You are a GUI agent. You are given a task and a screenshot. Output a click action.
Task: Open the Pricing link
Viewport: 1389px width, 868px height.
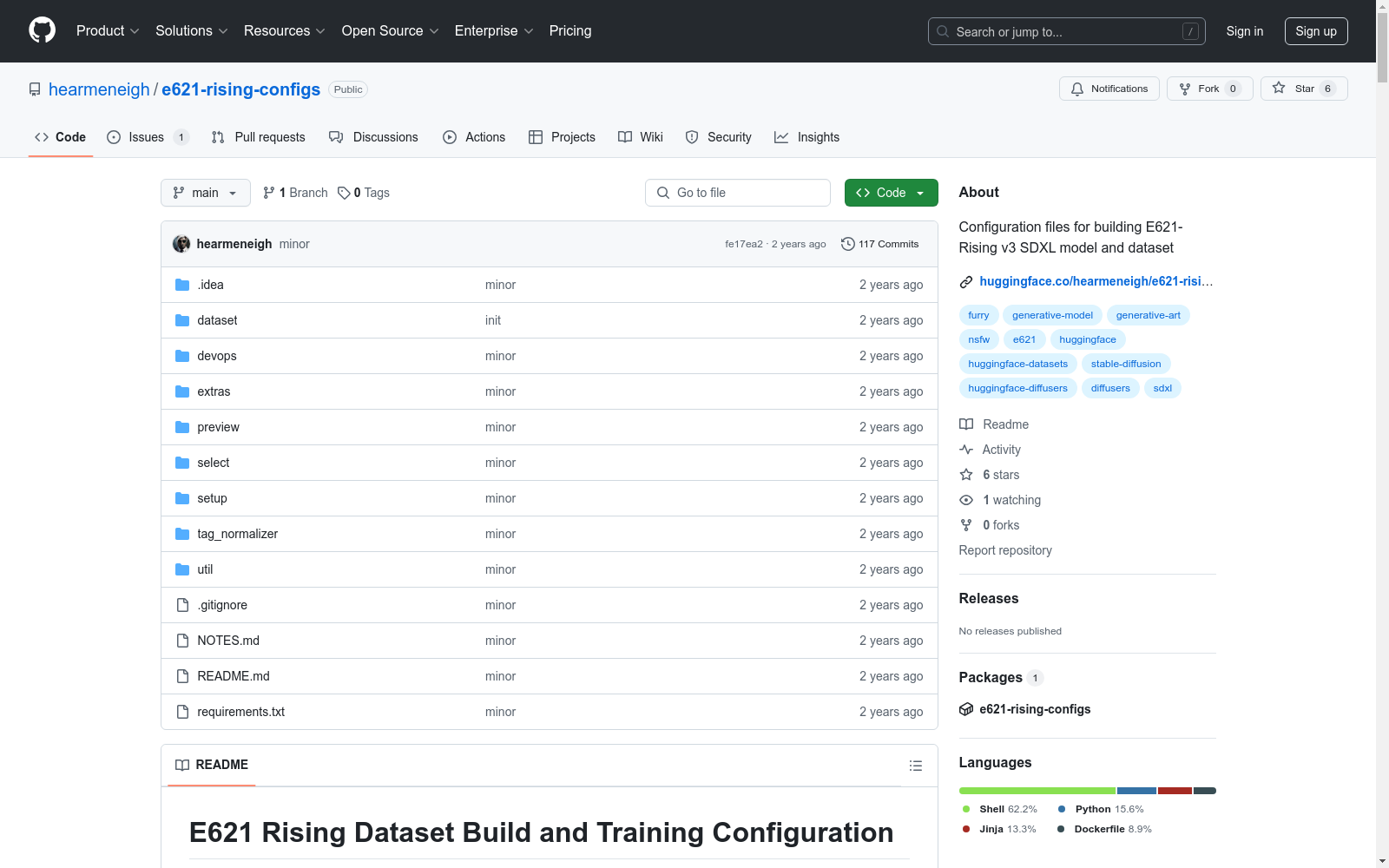pos(570,30)
